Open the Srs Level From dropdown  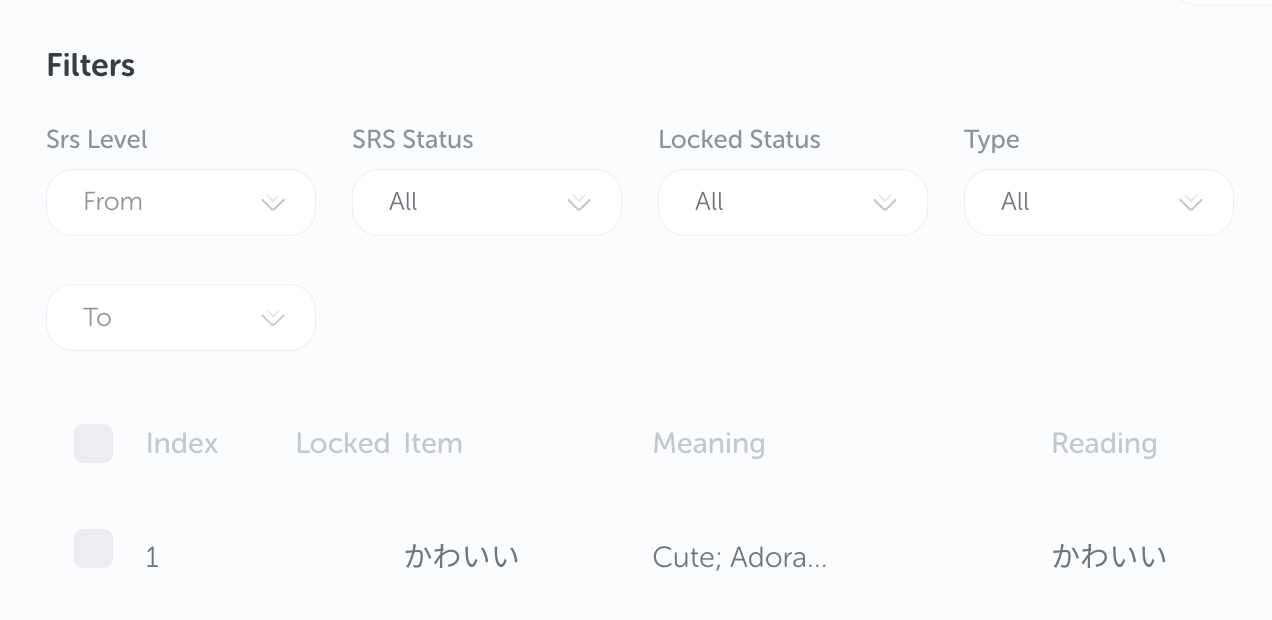pos(180,202)
